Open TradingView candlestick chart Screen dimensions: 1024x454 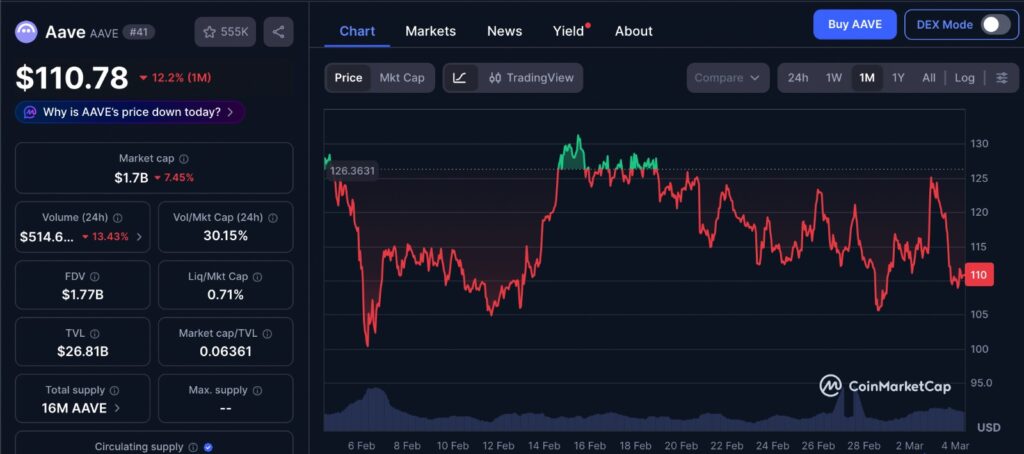pyautogui.click(x=531, y=78)
